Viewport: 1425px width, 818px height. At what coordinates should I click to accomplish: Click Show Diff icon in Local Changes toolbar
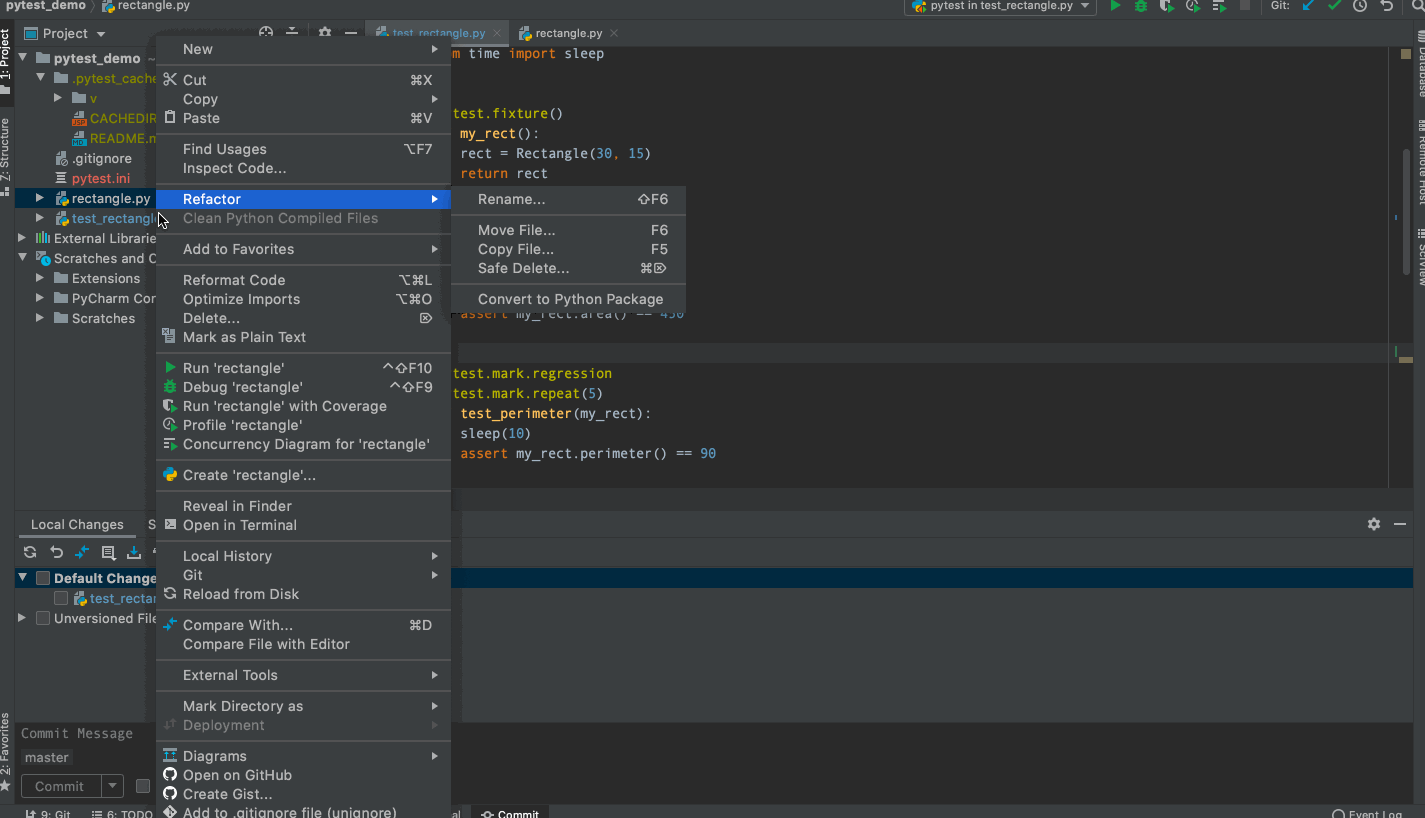coord(82,552)
